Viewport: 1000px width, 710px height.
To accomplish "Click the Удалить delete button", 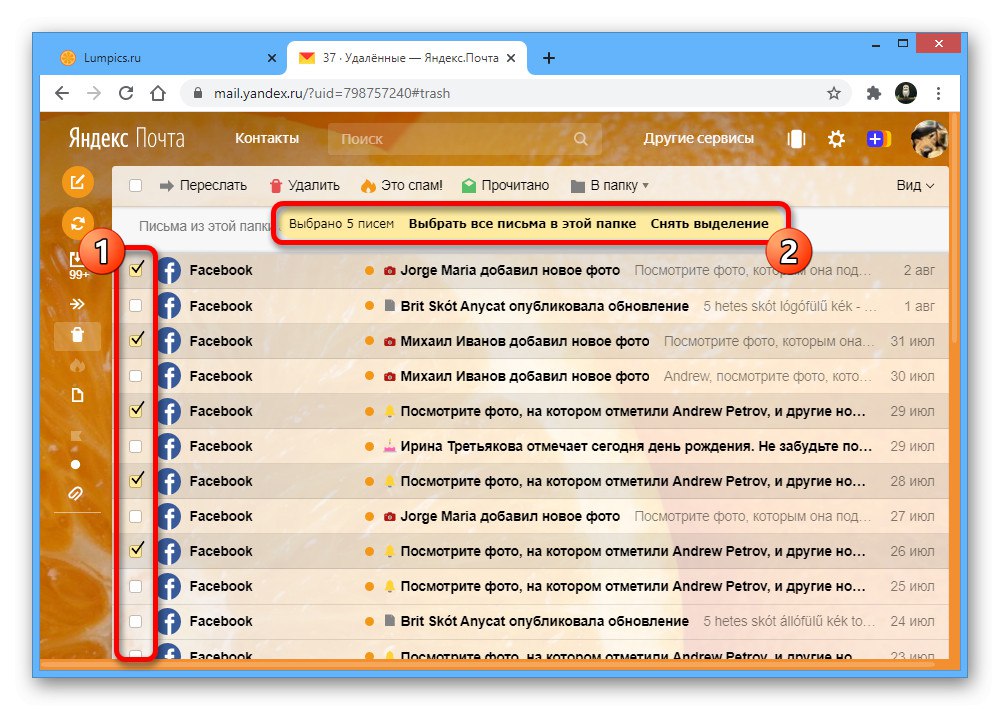I will point(304,186).
